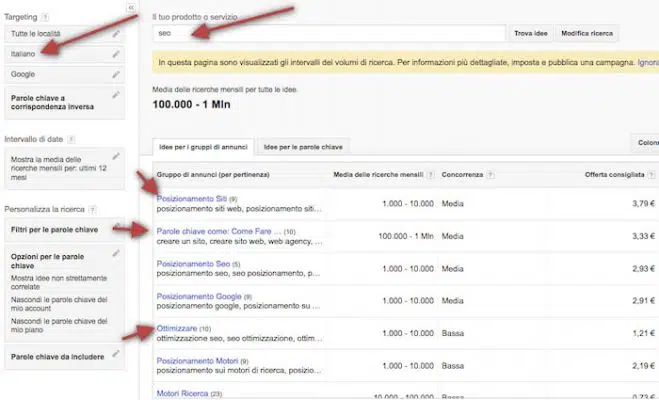Select the Italiano language setting
The image size is (659, 400).
(x=23, y=54)
